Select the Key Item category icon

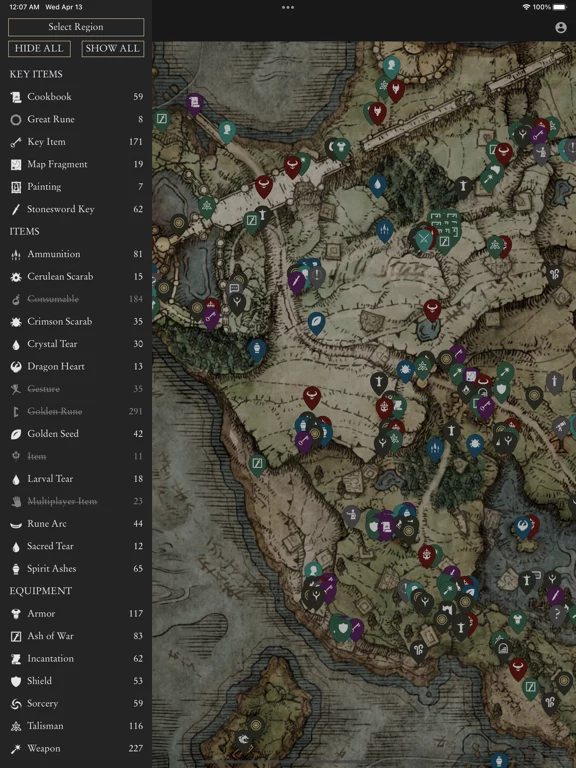(16, 142)
